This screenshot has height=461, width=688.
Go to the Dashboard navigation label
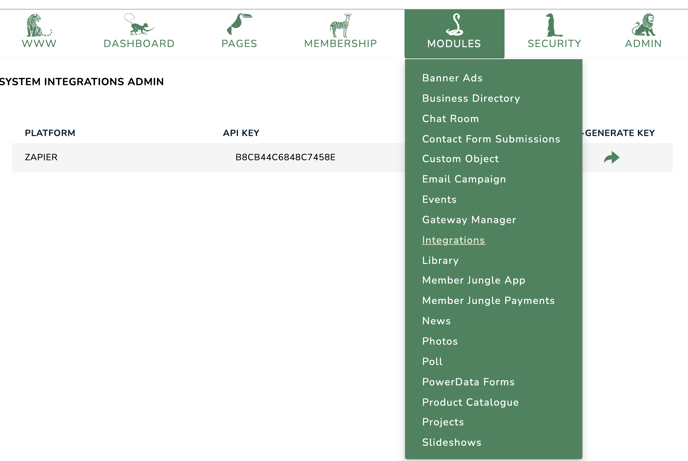[x=139, y=43]
